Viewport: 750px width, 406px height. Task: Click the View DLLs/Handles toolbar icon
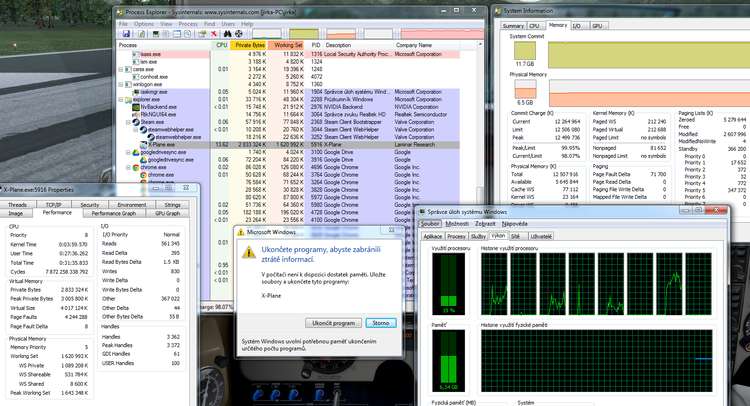tap(188, 33)
